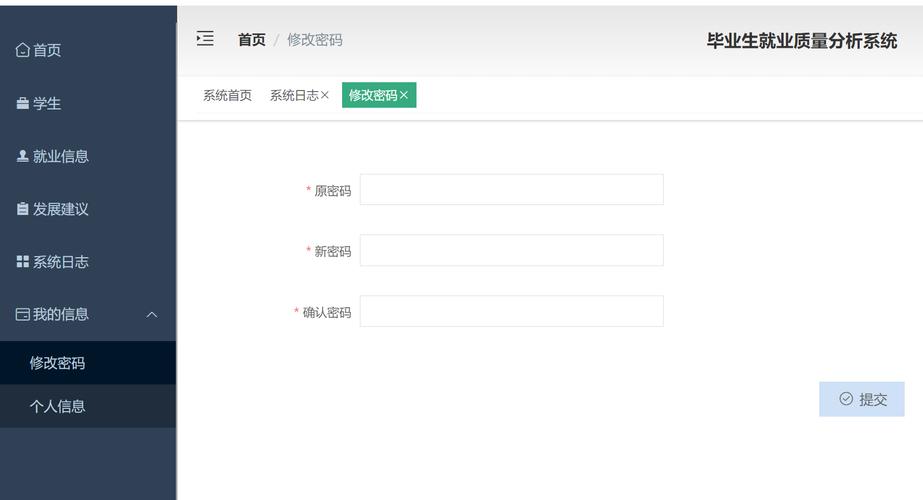Click the card icon beside 我的信息
The height and width of the screenshot is (500, 923).
pos(22,314)
